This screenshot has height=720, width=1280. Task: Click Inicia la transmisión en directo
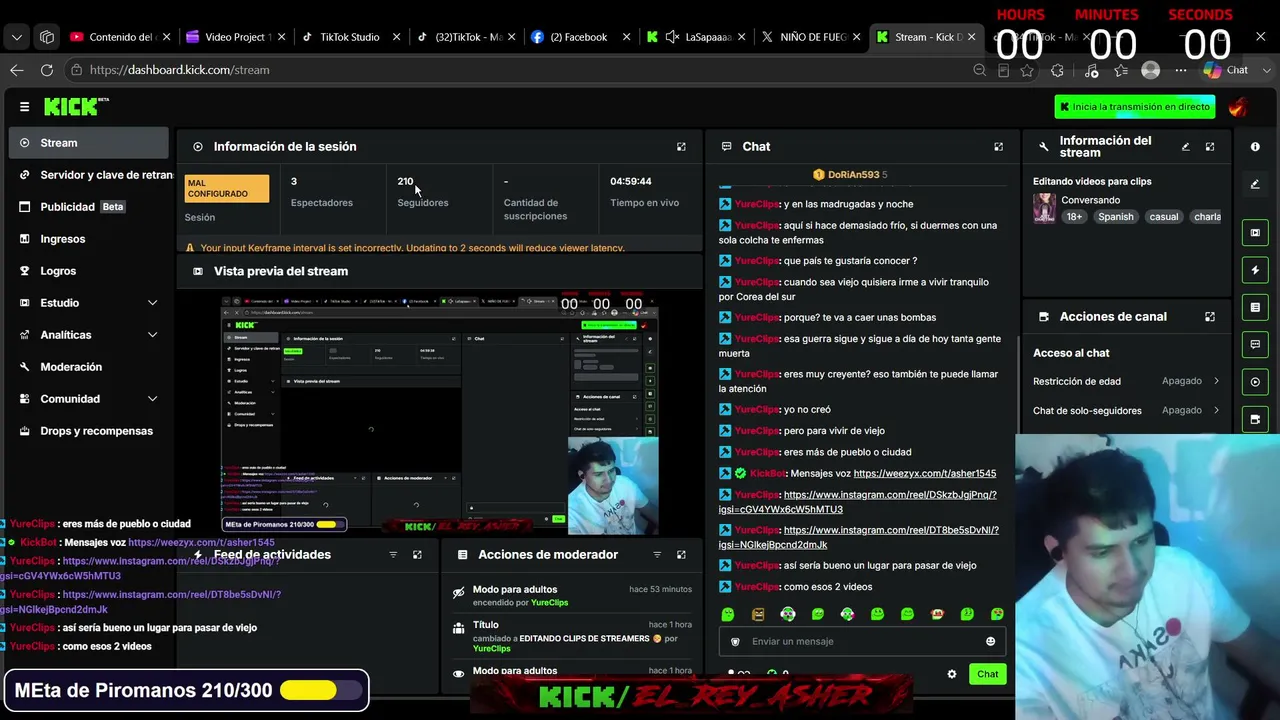point(1135,107)
